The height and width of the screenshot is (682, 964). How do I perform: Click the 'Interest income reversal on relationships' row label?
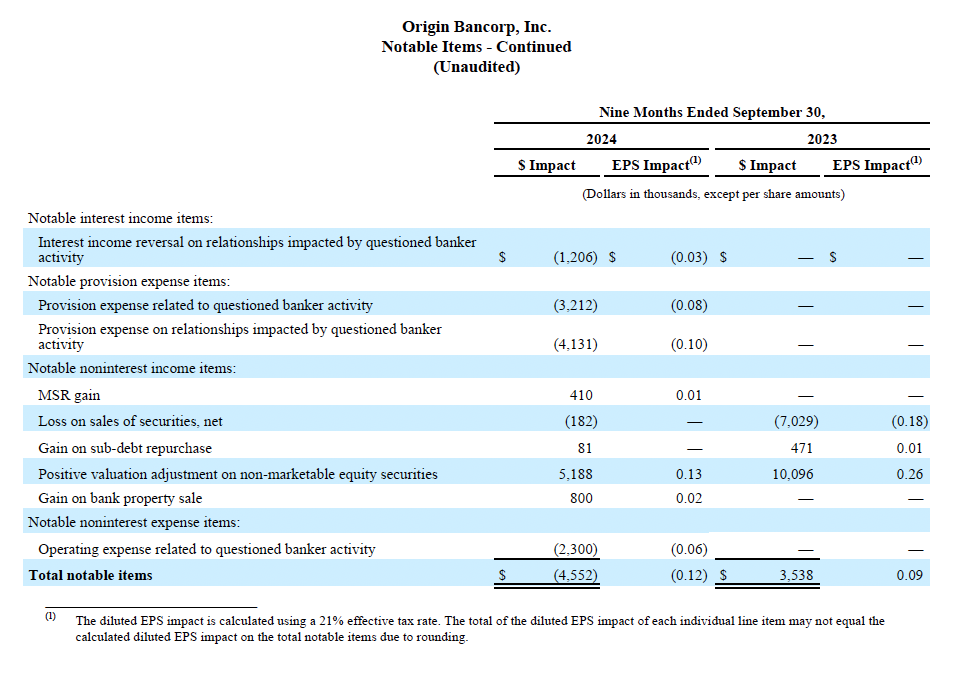pyautogui.click(x=257, y=250)
